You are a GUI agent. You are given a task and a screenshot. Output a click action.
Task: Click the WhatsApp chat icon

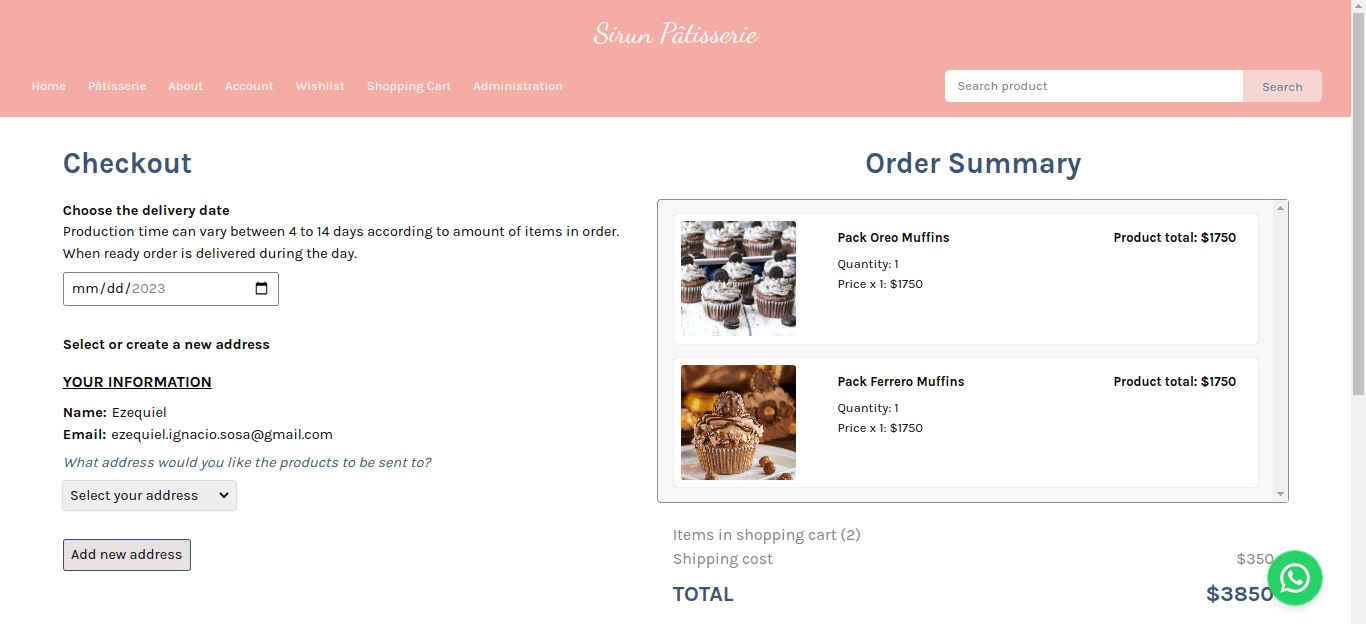[1295, 578]
